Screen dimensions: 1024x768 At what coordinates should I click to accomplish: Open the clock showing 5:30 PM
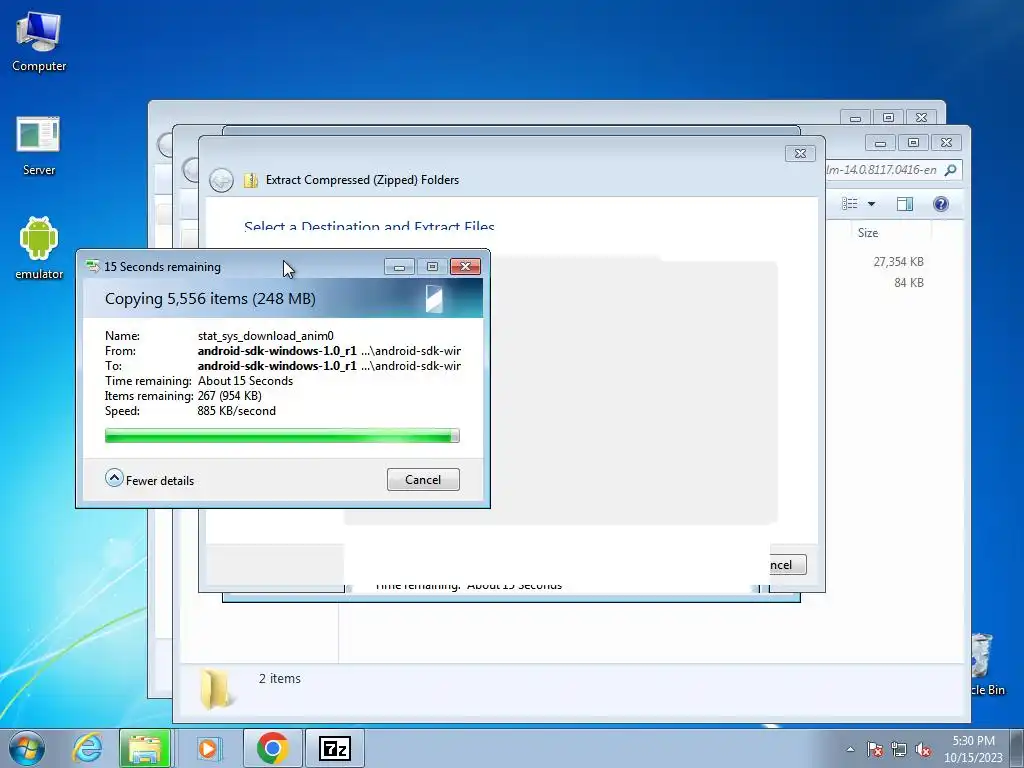[x=973, y=748]
